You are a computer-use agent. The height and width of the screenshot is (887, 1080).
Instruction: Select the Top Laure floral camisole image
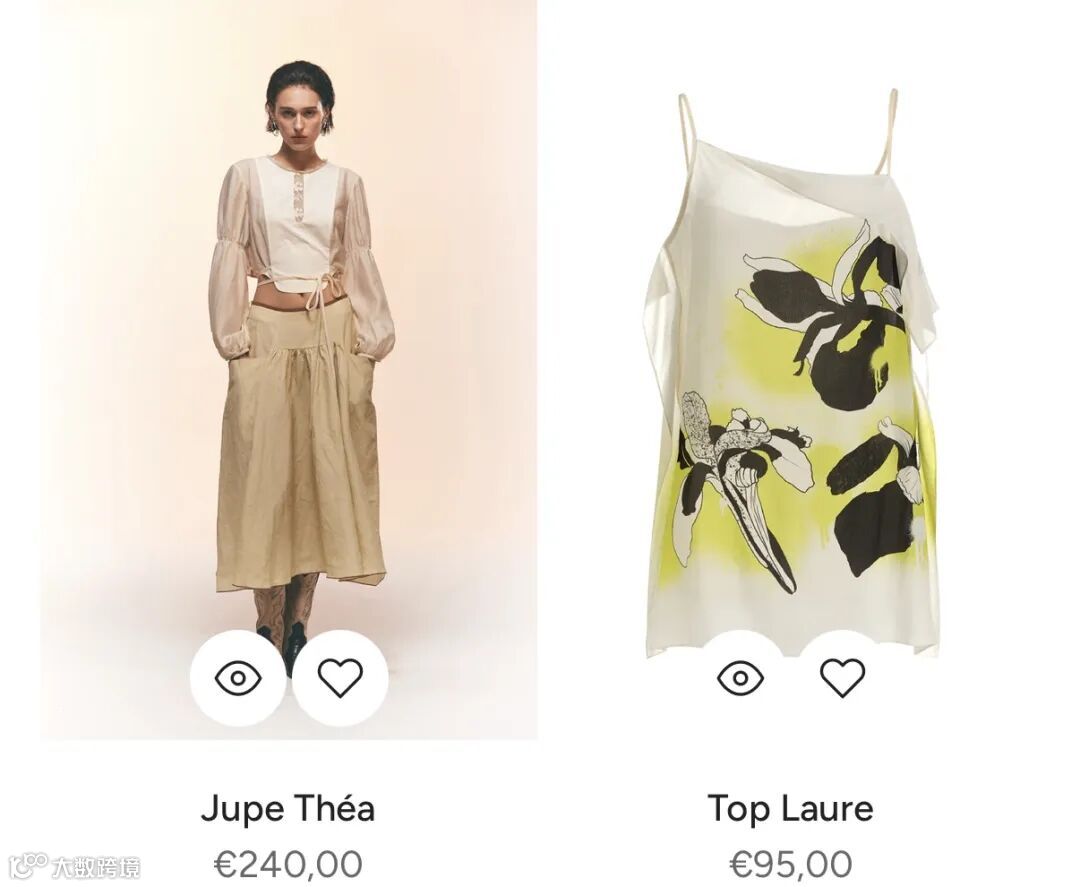792,372
